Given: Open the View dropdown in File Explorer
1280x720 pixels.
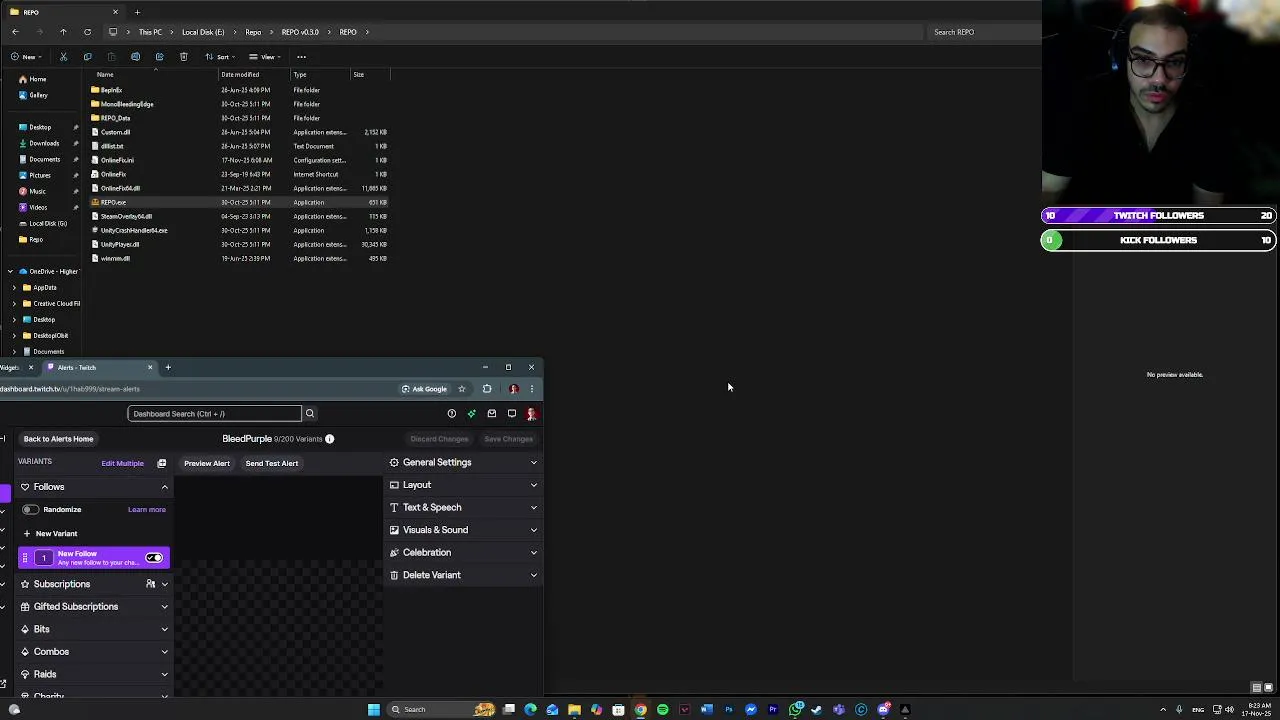Looking at the screenshot, I should click(265, 57).
